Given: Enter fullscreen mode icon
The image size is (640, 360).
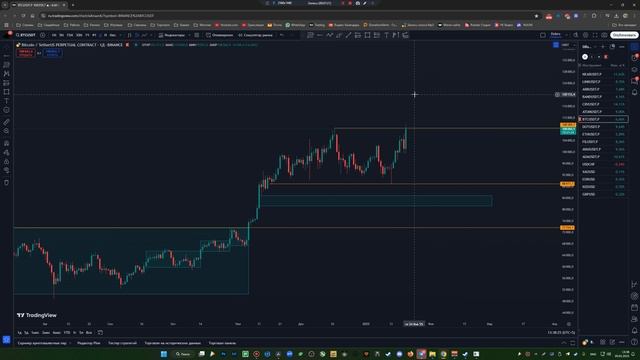Looking at the screenshot, I should (x=595, y=35).
